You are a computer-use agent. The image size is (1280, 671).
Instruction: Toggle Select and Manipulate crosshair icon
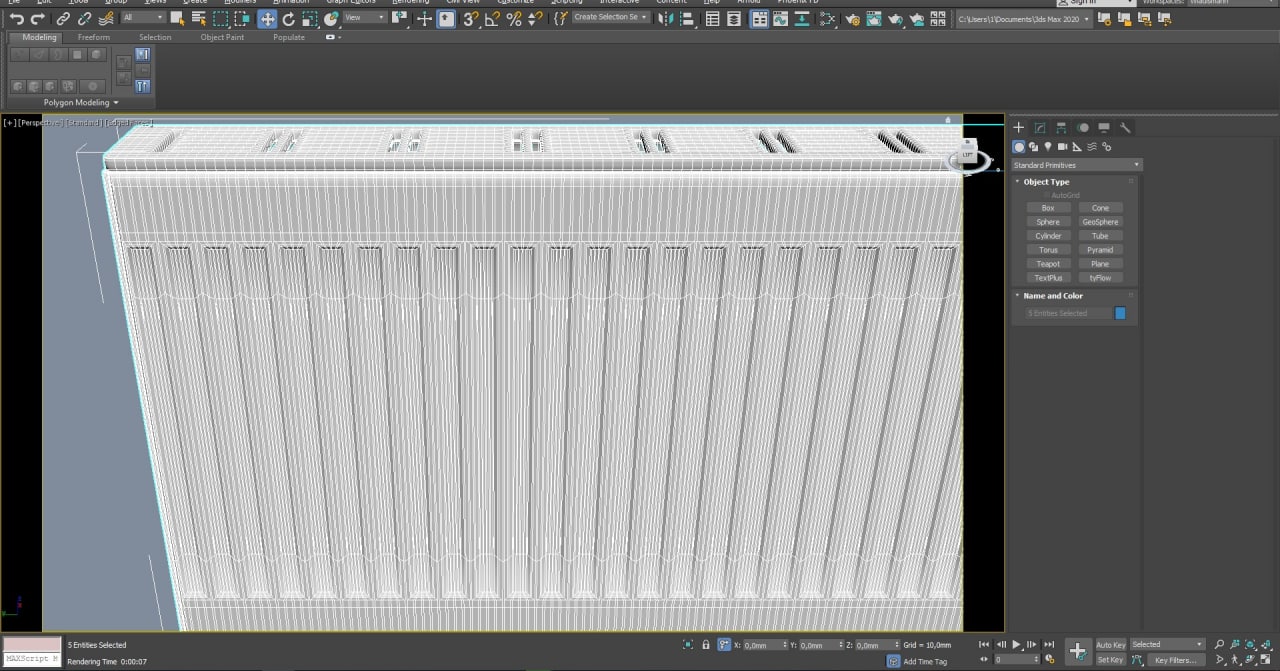point(424,18)
